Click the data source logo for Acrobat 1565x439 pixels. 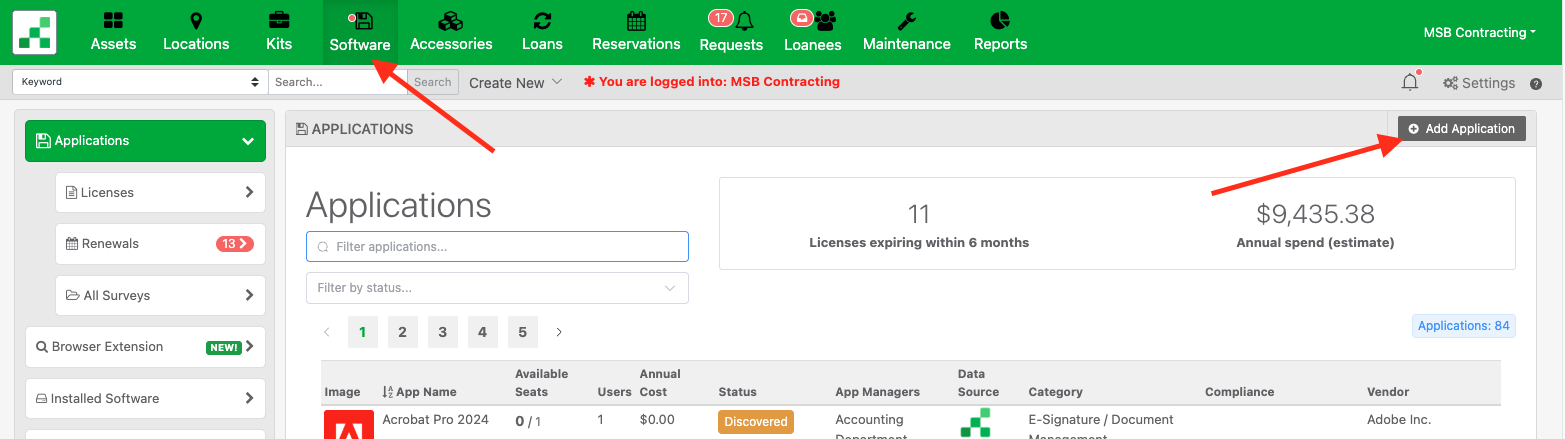[976, 423]
